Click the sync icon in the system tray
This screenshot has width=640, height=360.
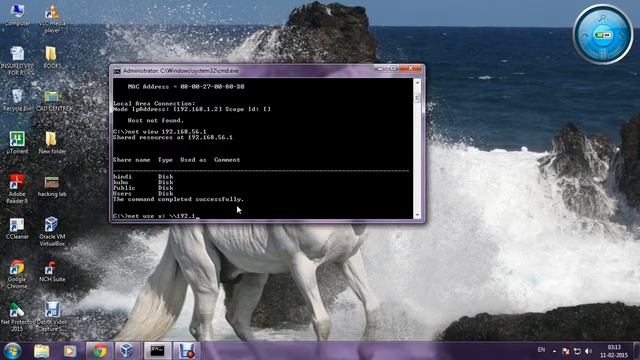point(577,351)
